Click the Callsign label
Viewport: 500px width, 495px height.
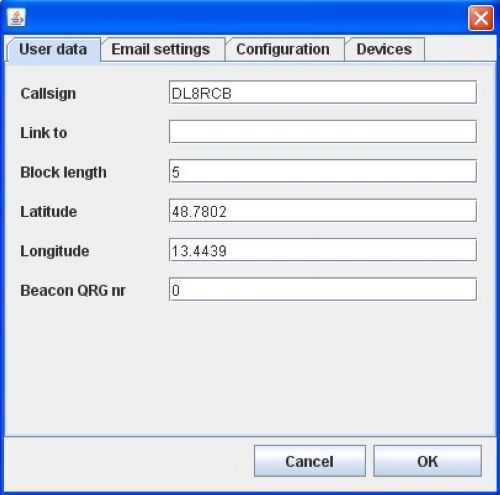coord(48,94)
